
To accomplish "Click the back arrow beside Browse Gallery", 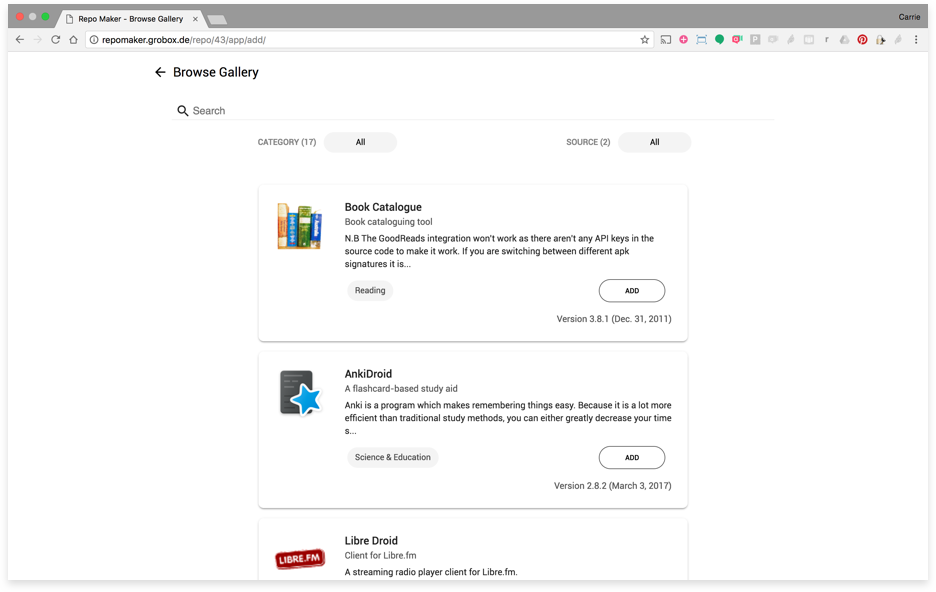I will pyautogui.click(x=160, y=73).
